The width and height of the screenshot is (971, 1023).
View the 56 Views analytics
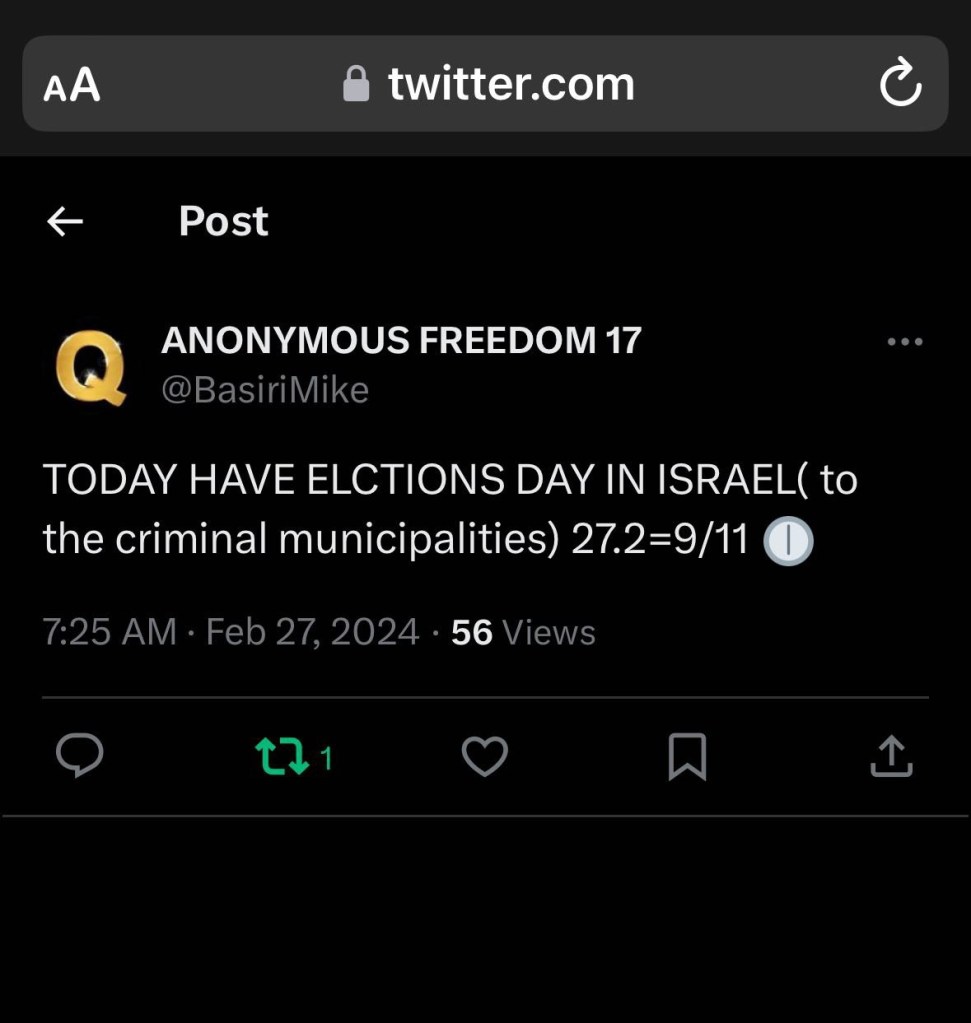point(523,632)
